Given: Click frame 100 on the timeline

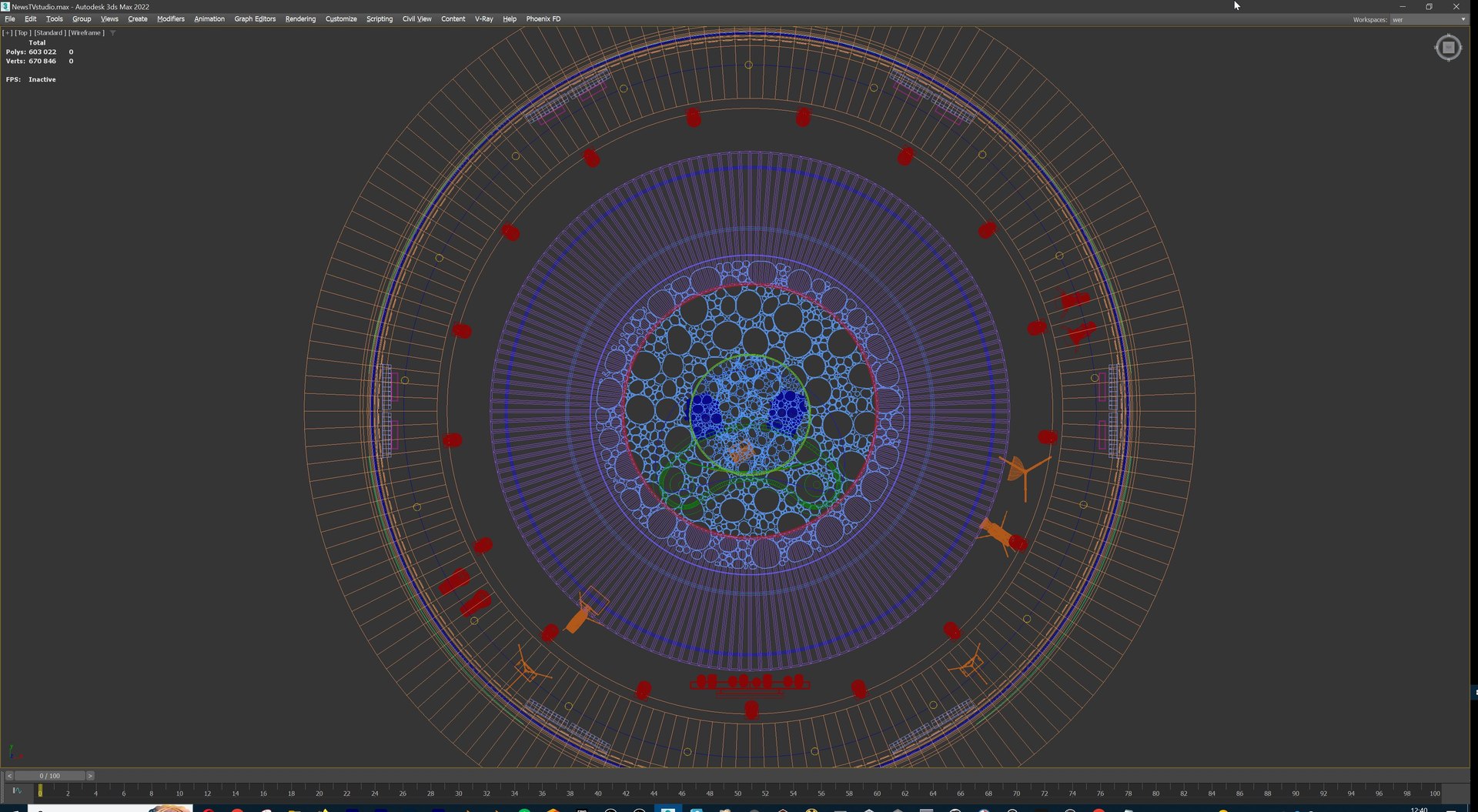Looking at the screenshot, I should click(1435, 793).
